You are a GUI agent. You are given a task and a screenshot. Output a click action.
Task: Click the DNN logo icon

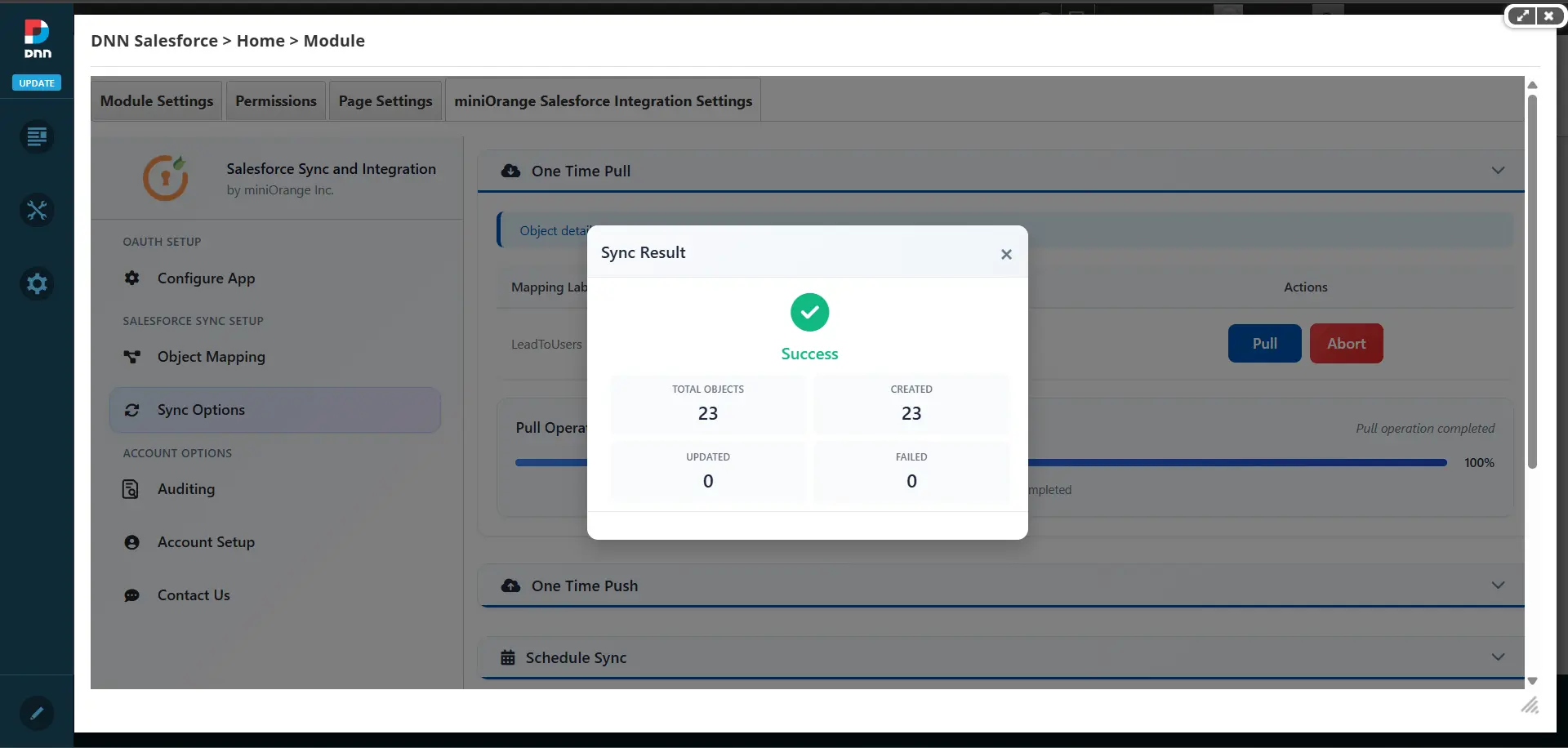coord(37,39)
